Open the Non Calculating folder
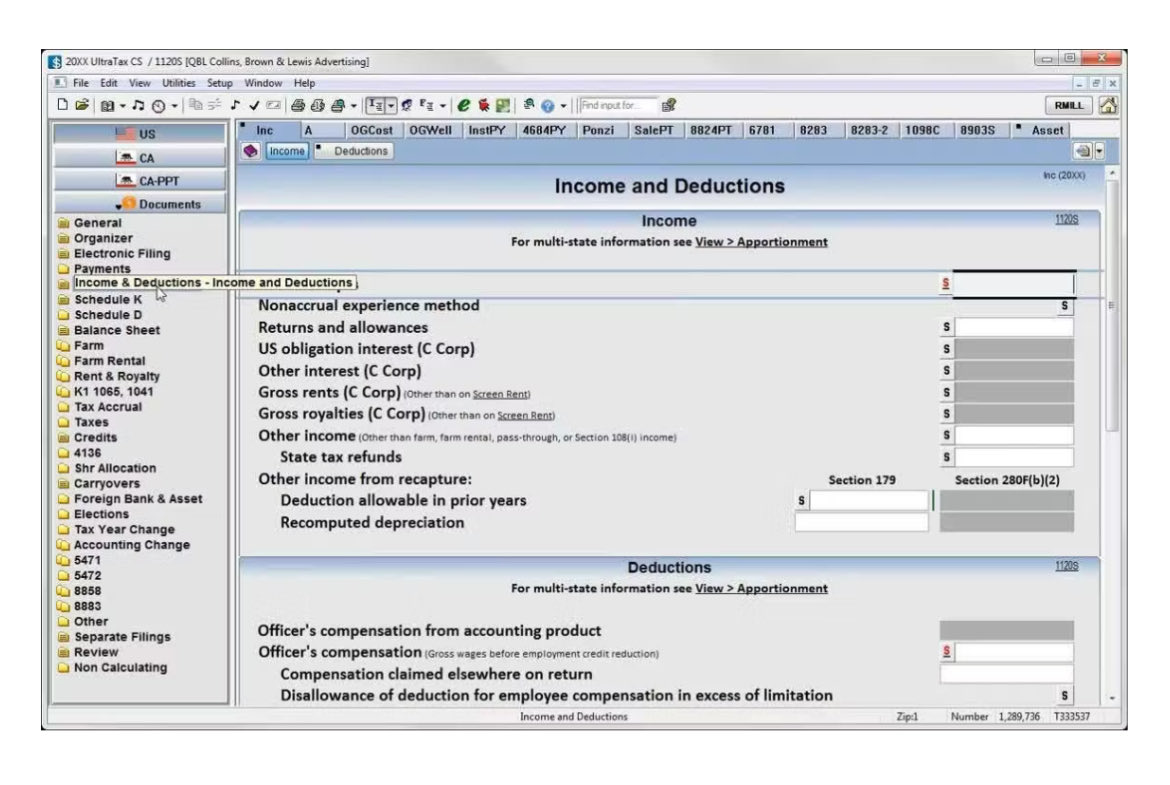The width and height of the screenshot is (1170, 785). tap(120, 667)
